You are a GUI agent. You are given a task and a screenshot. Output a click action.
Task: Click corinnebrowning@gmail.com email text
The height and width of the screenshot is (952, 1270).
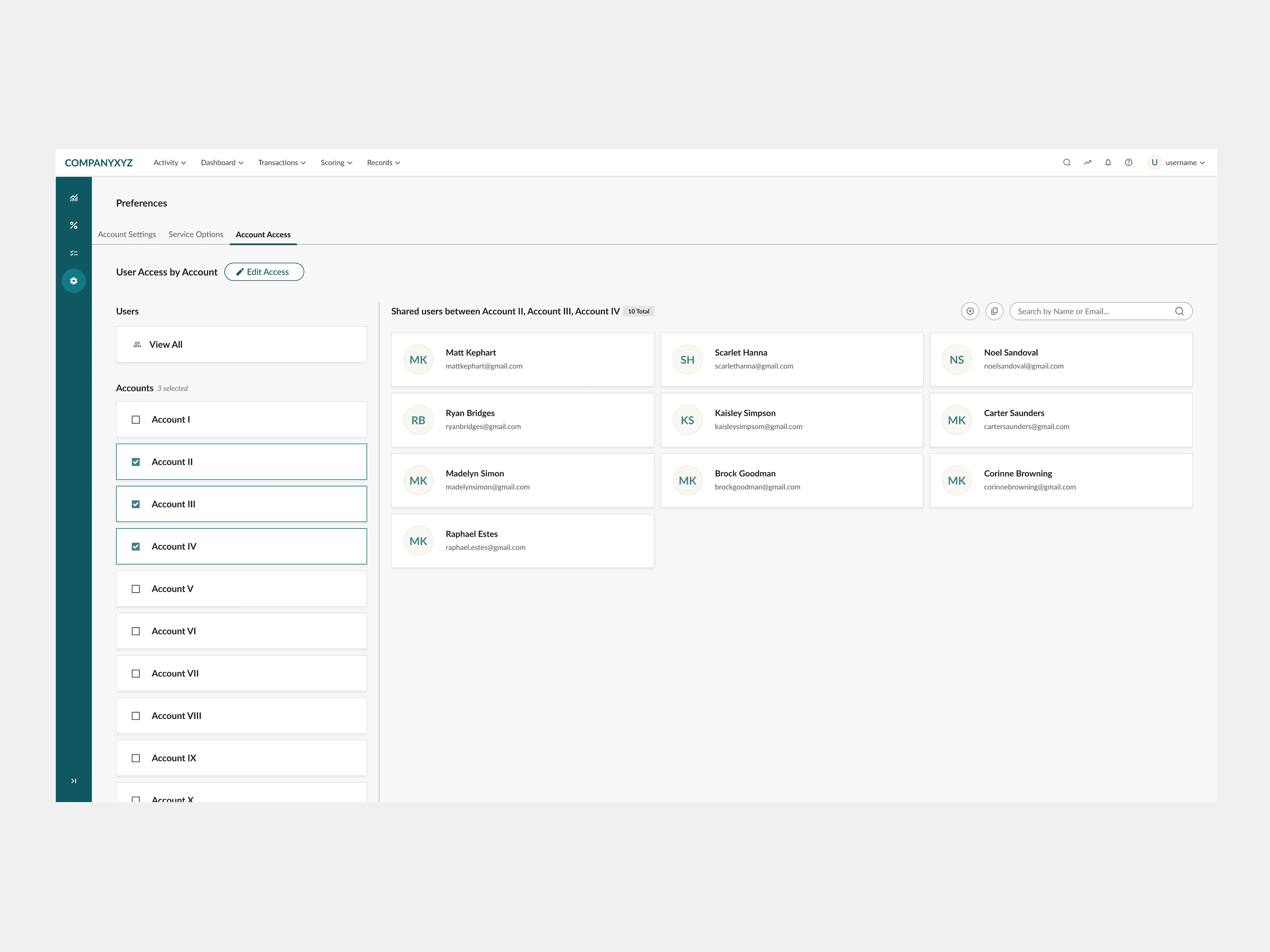coord(1030,487)
